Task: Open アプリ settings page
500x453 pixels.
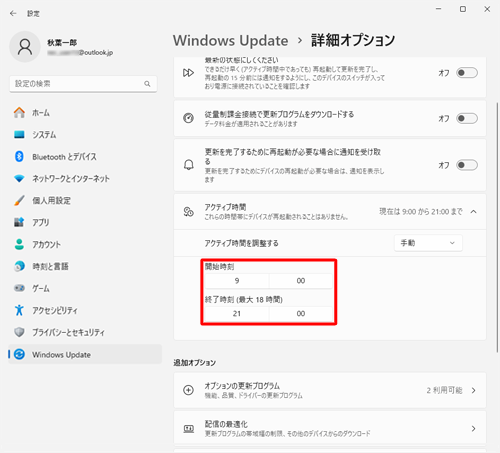Action: [85, 222]
